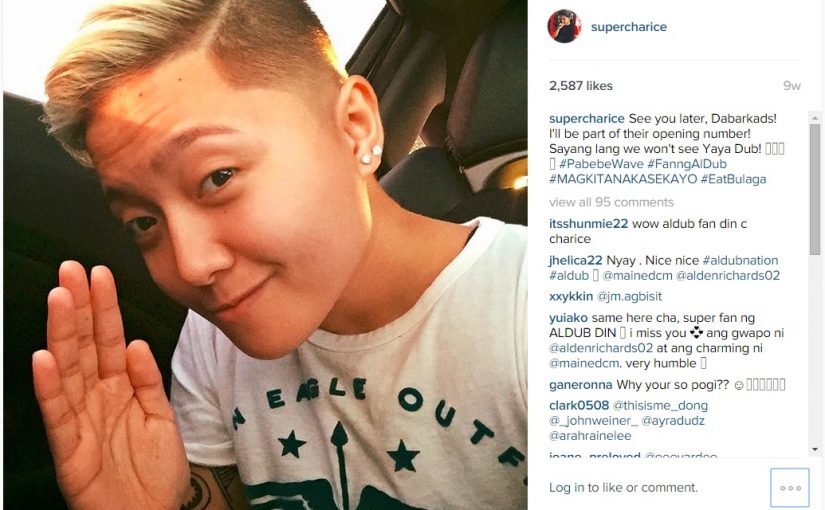Visit commenter itsshunmie22's profile

[x=588, y=224]
